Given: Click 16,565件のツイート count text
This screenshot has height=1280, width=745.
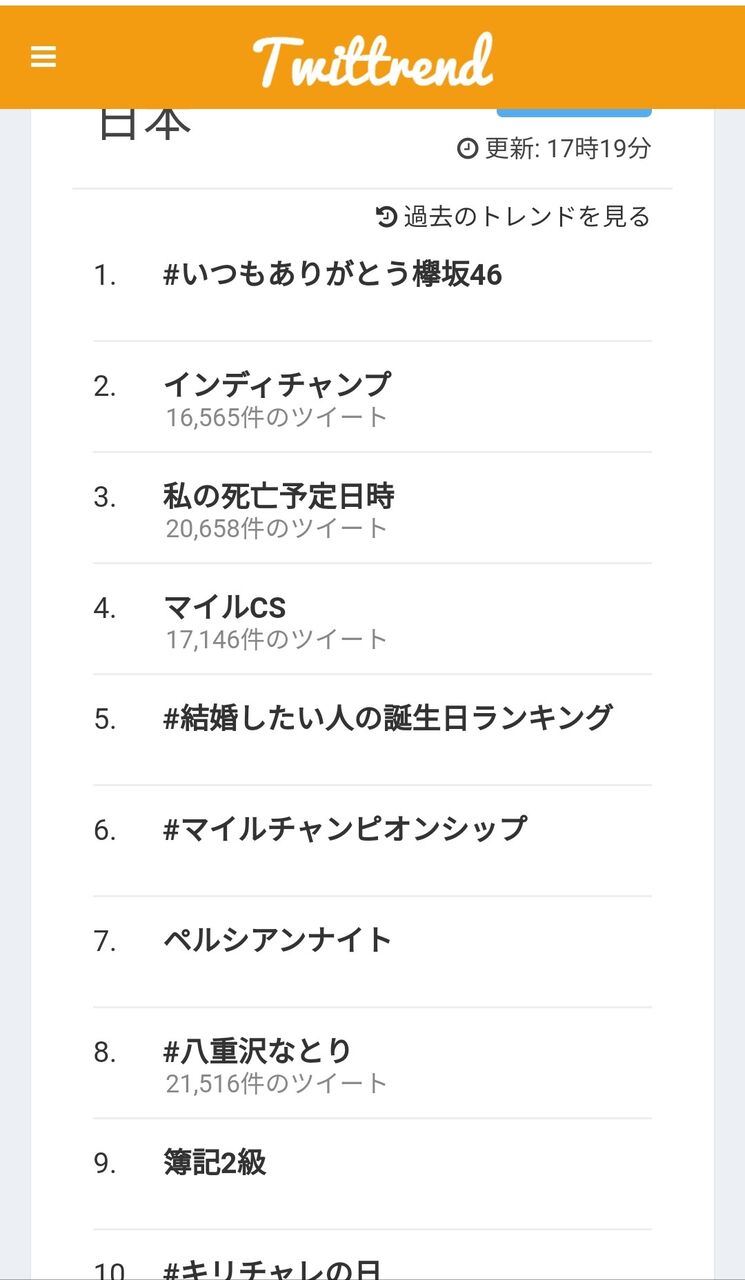Looking at the screenshot, I should point(277,417).
